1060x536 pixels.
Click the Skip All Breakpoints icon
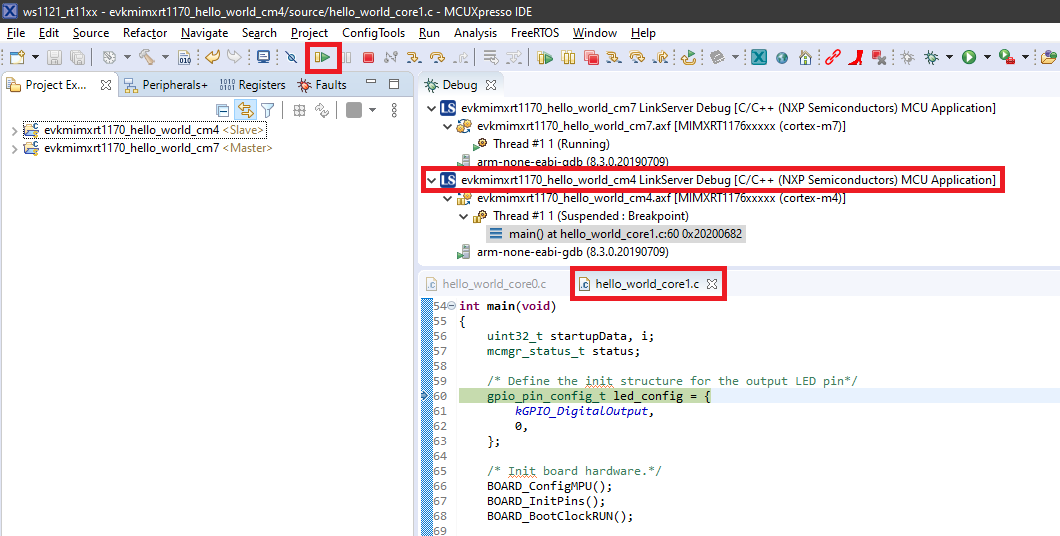[291, 58]
